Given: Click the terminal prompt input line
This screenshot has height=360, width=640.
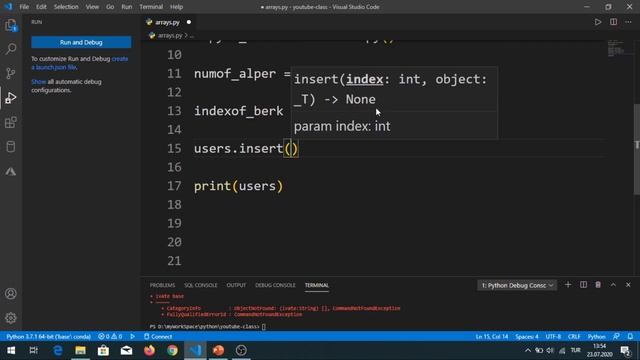Looking at the screenshot, I should pos(208,327).
